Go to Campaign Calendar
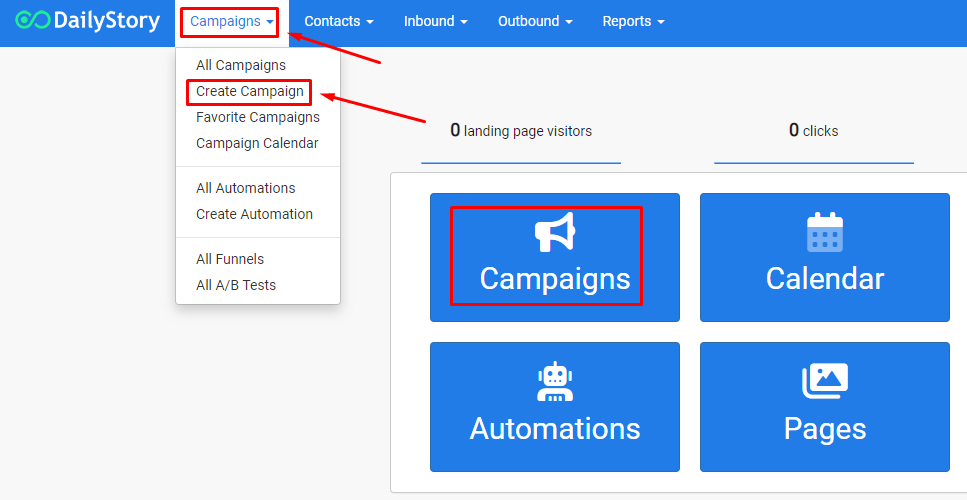 257,143
